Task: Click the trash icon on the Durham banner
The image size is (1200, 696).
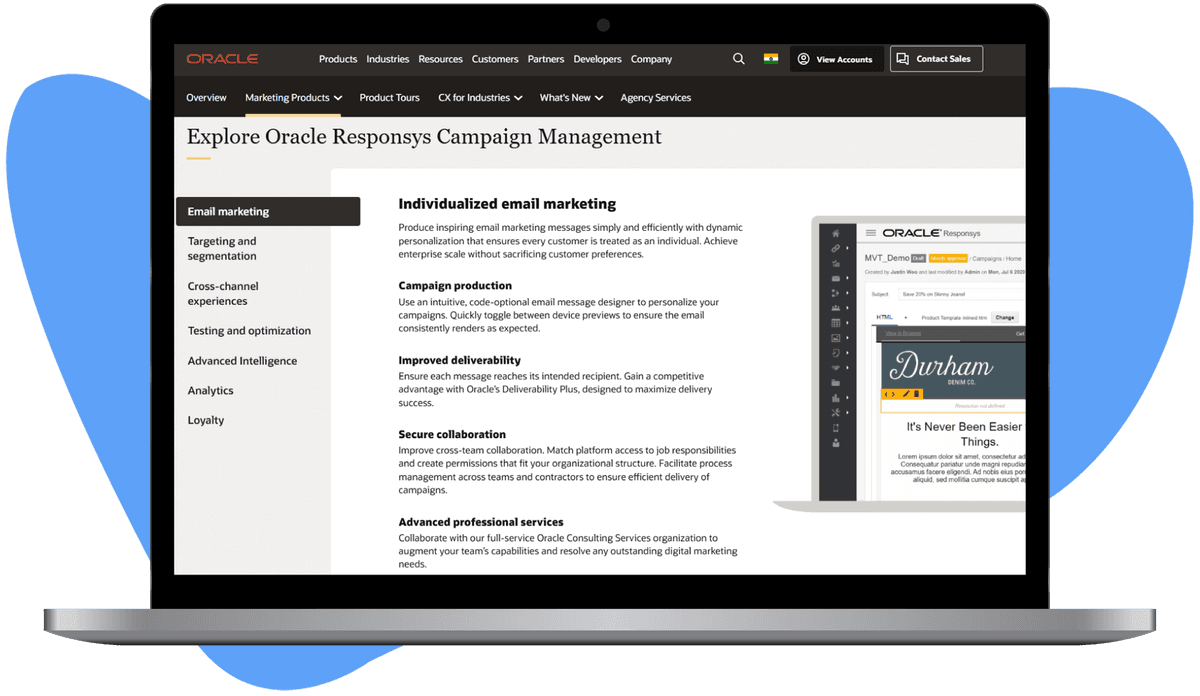Action: coord(916,394)
